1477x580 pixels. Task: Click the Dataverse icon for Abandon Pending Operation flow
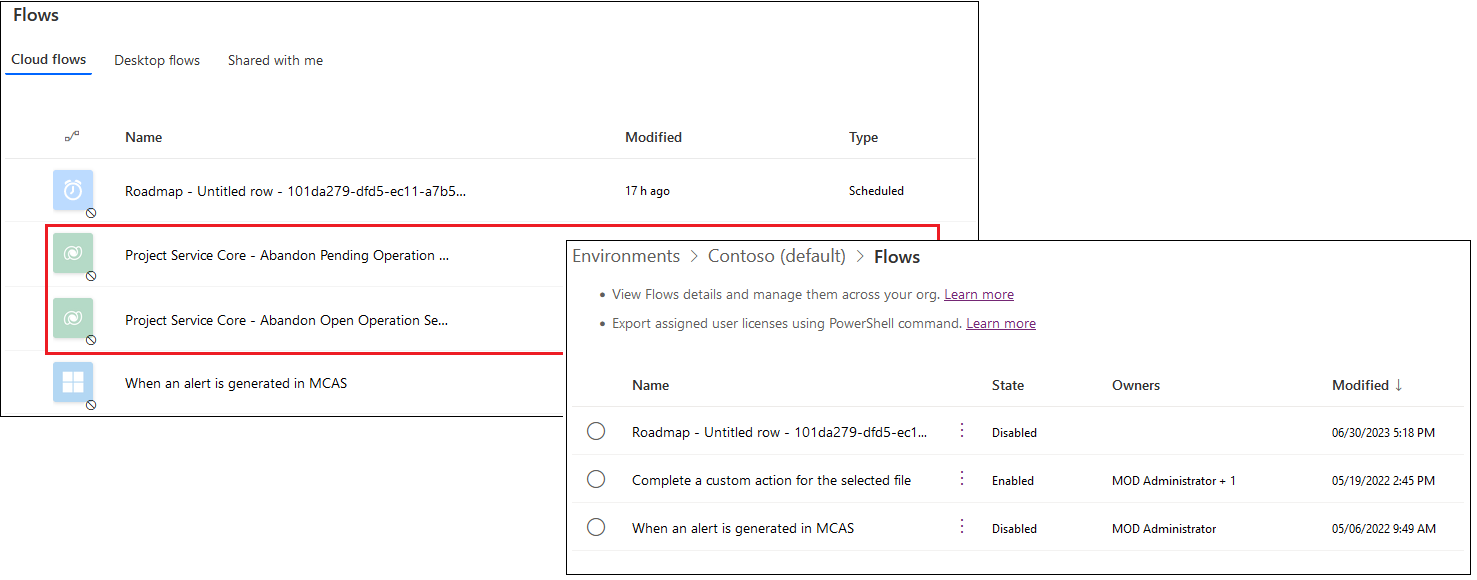coord(73,254)
